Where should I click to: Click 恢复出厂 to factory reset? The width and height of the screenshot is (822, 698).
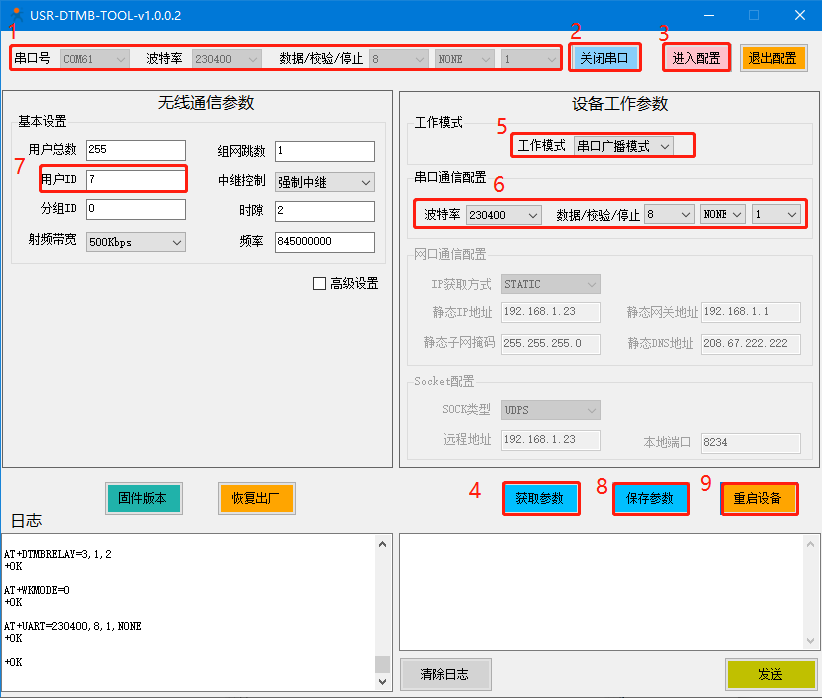[256, 498]
